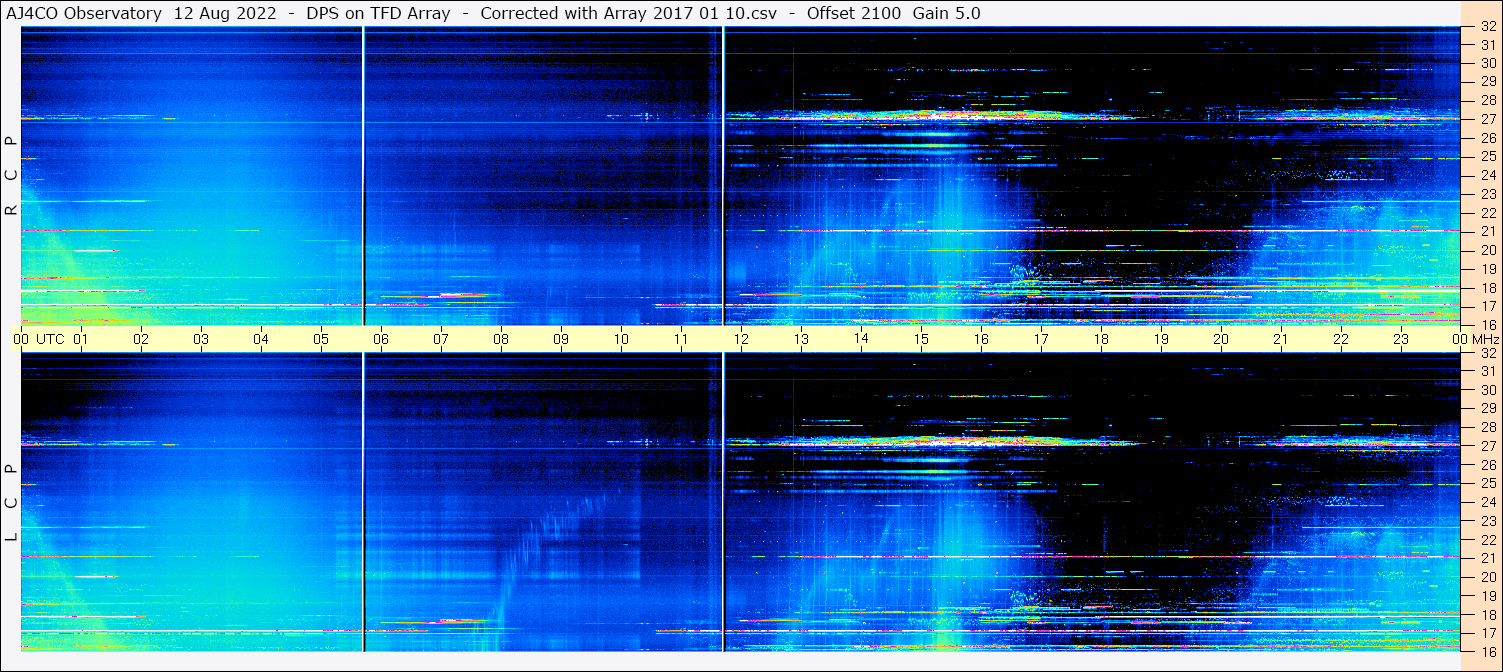1503x672 pixels.
Task: Select hour "22" on the UTC axis
Action: pos(1341,339)
